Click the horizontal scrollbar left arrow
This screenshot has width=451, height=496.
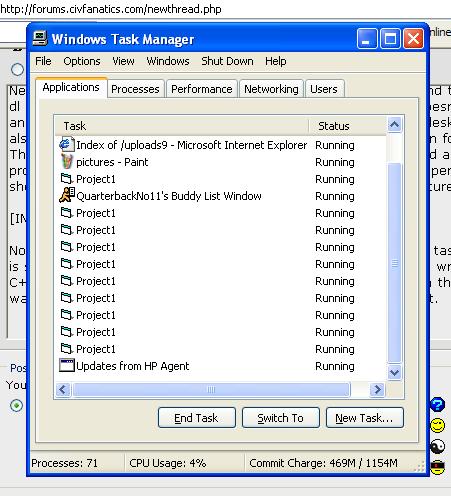click(x=63, y=389)
